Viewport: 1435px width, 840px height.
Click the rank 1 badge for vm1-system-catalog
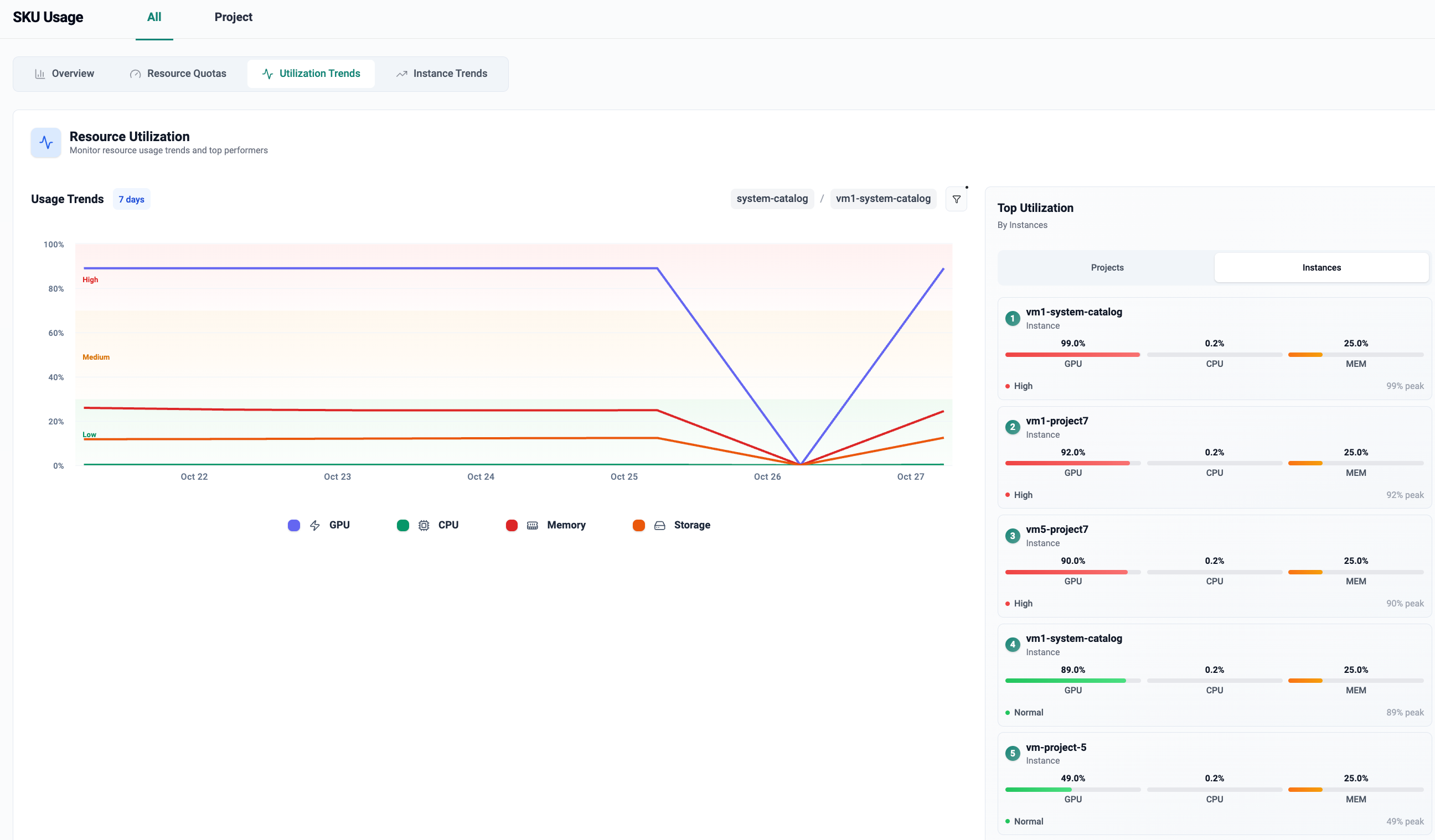tap(1013, 318)
